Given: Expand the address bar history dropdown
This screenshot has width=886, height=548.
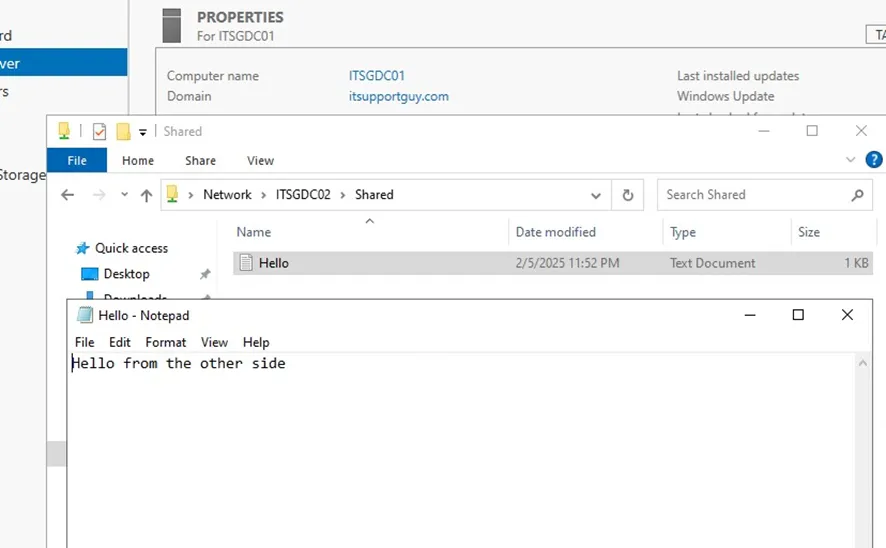Looking at the screenshot, I should [596, 195].
